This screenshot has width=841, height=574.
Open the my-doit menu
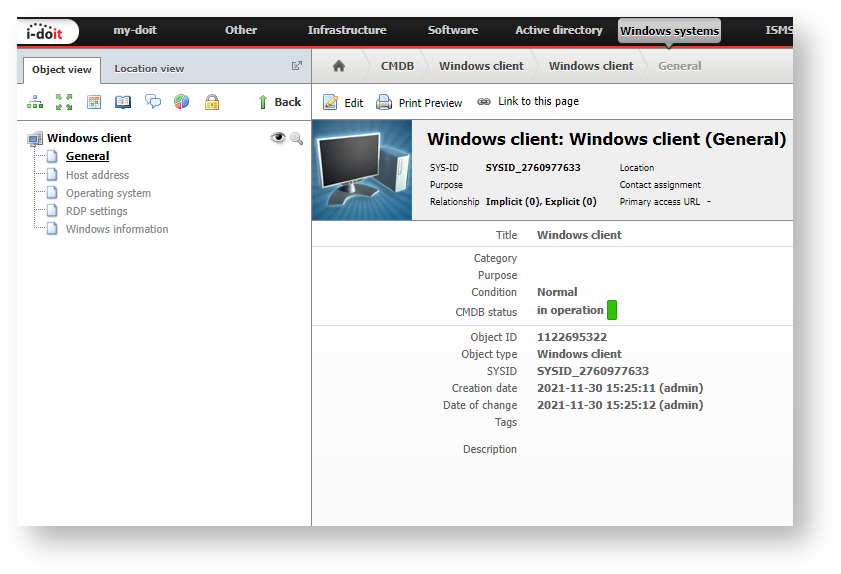tap(135, 30)
